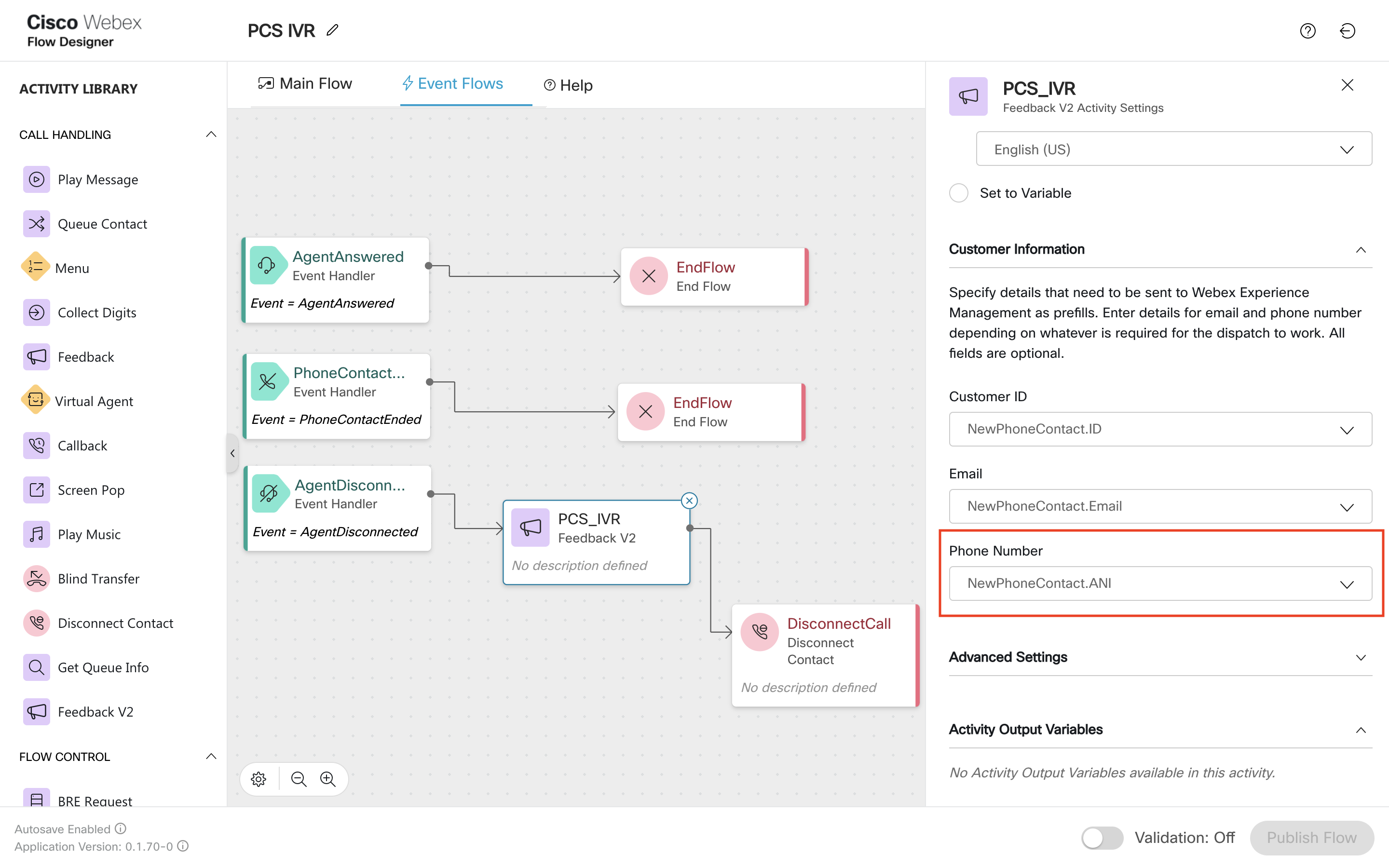
Task: Select the Screen Pop activity icon
Action: 36,489
